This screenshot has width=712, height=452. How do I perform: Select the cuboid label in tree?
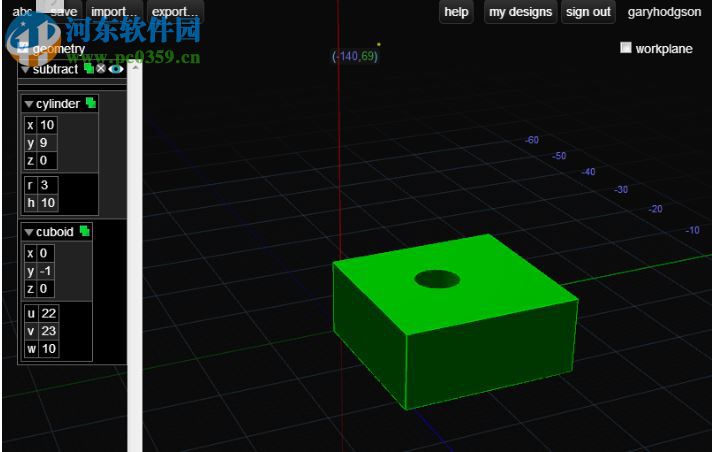[x=54, y=232]
